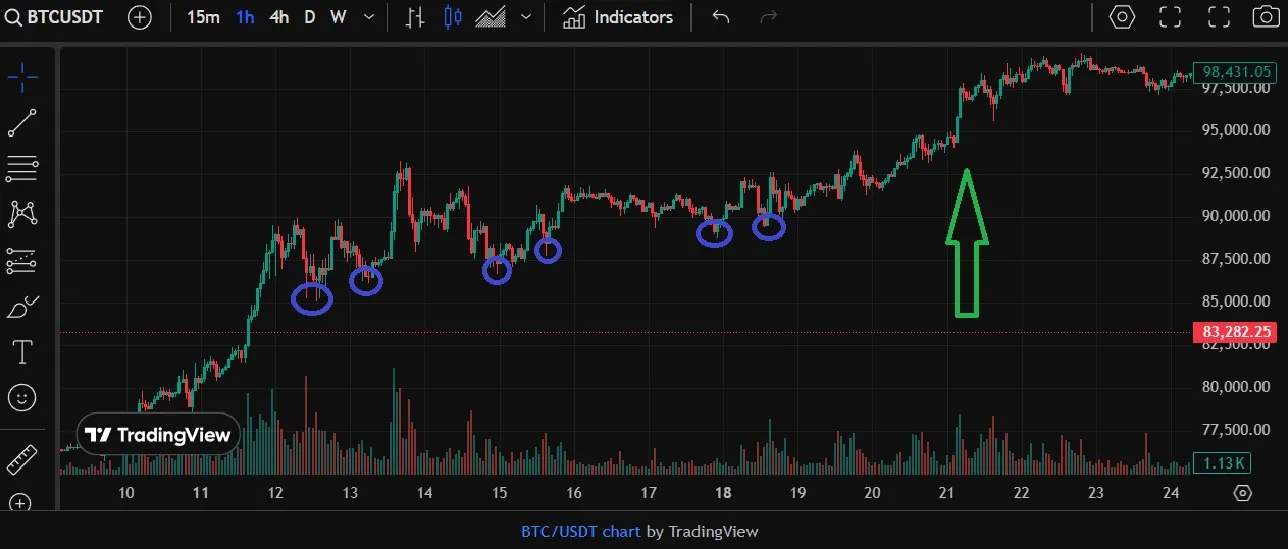Open the Indicators panel
1288x549 pixels.
point(617,17)
